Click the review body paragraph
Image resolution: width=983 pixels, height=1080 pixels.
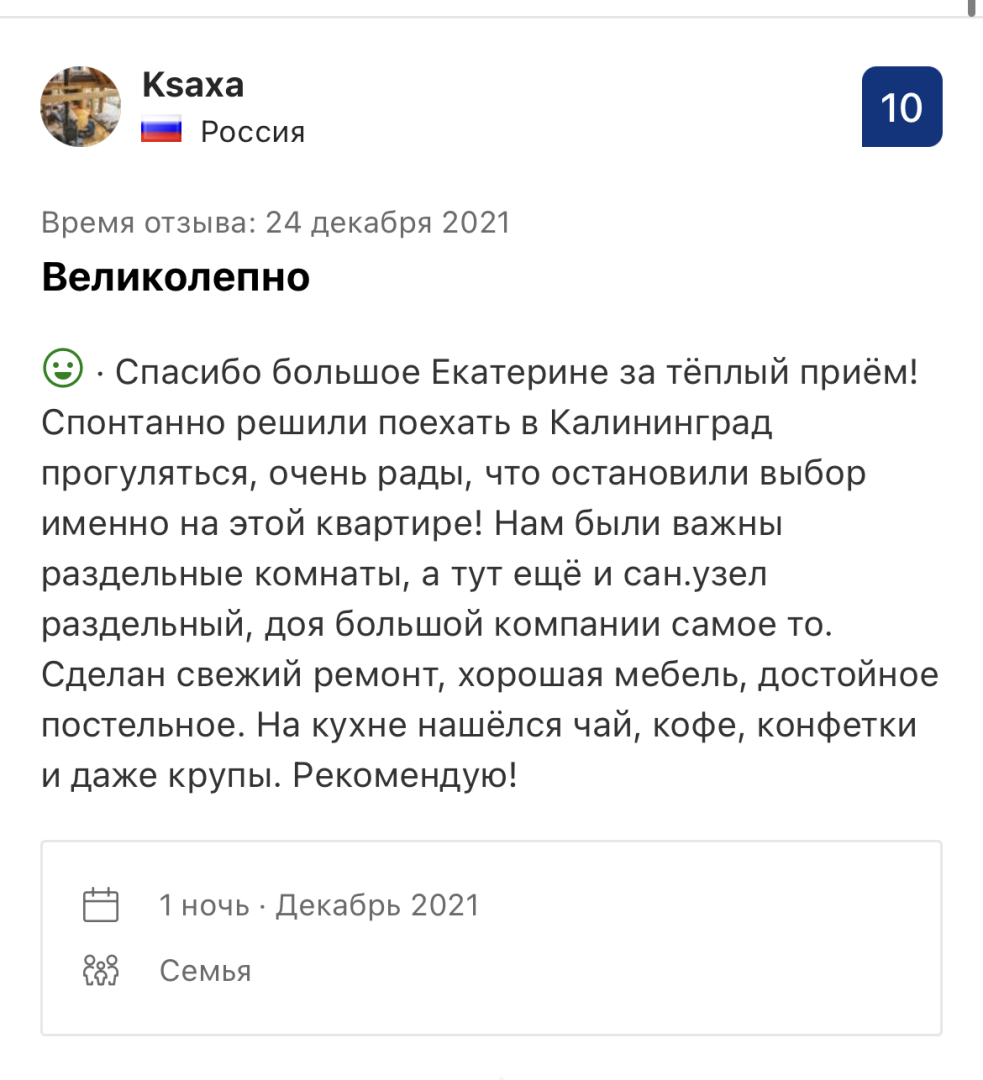coord(490,570)
